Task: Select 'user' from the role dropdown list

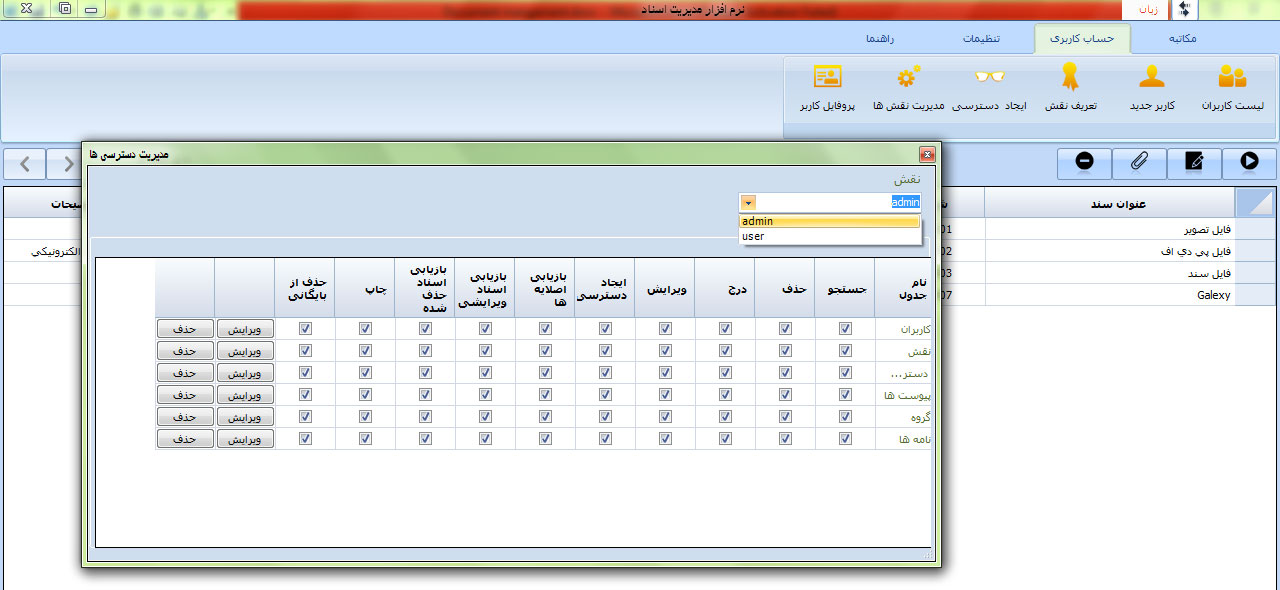Action: pyautogui.click(x=828, y=236)
